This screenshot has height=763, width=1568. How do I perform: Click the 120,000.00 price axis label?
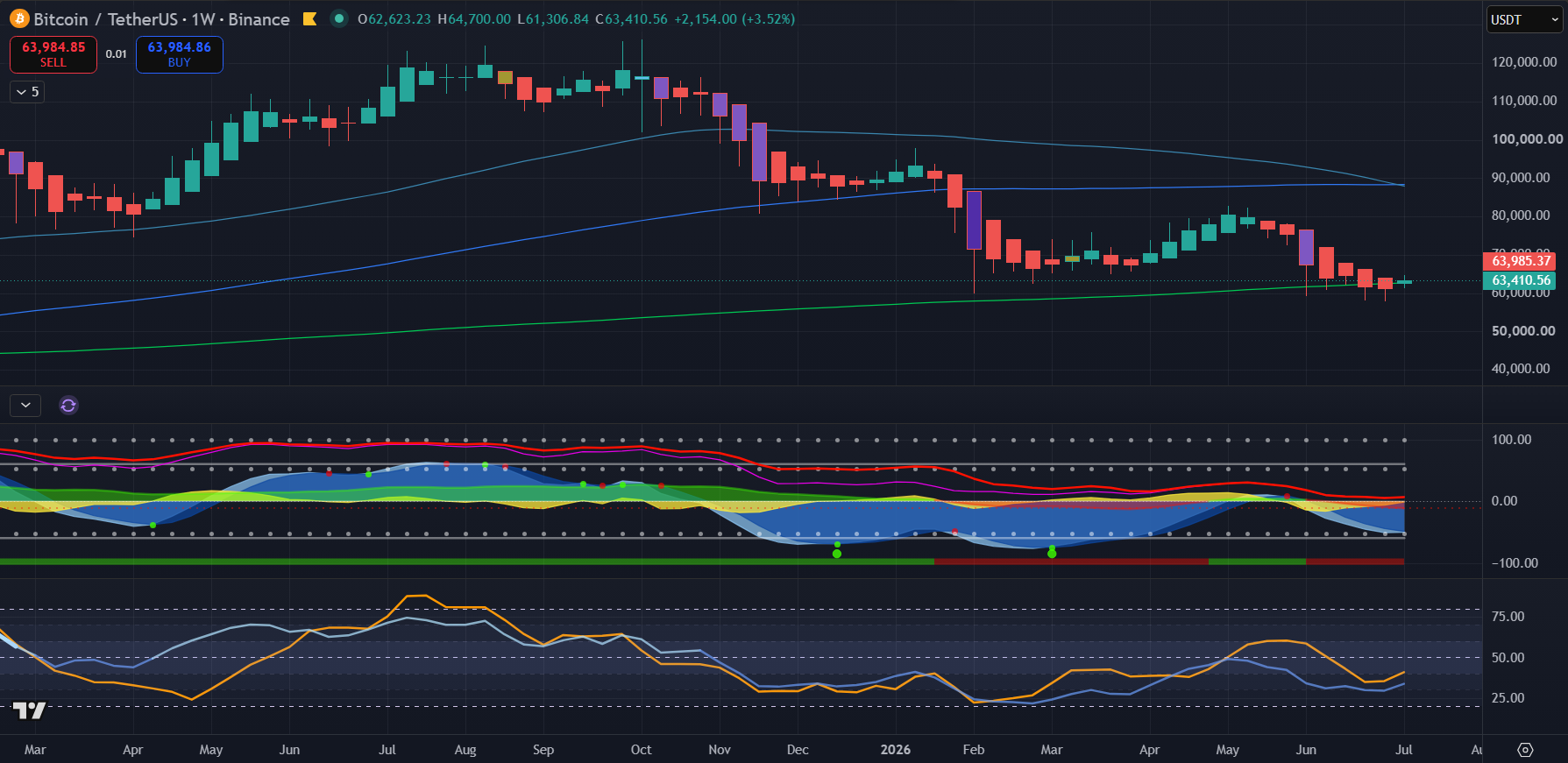pyautogui.click(x=1524, y=61)
